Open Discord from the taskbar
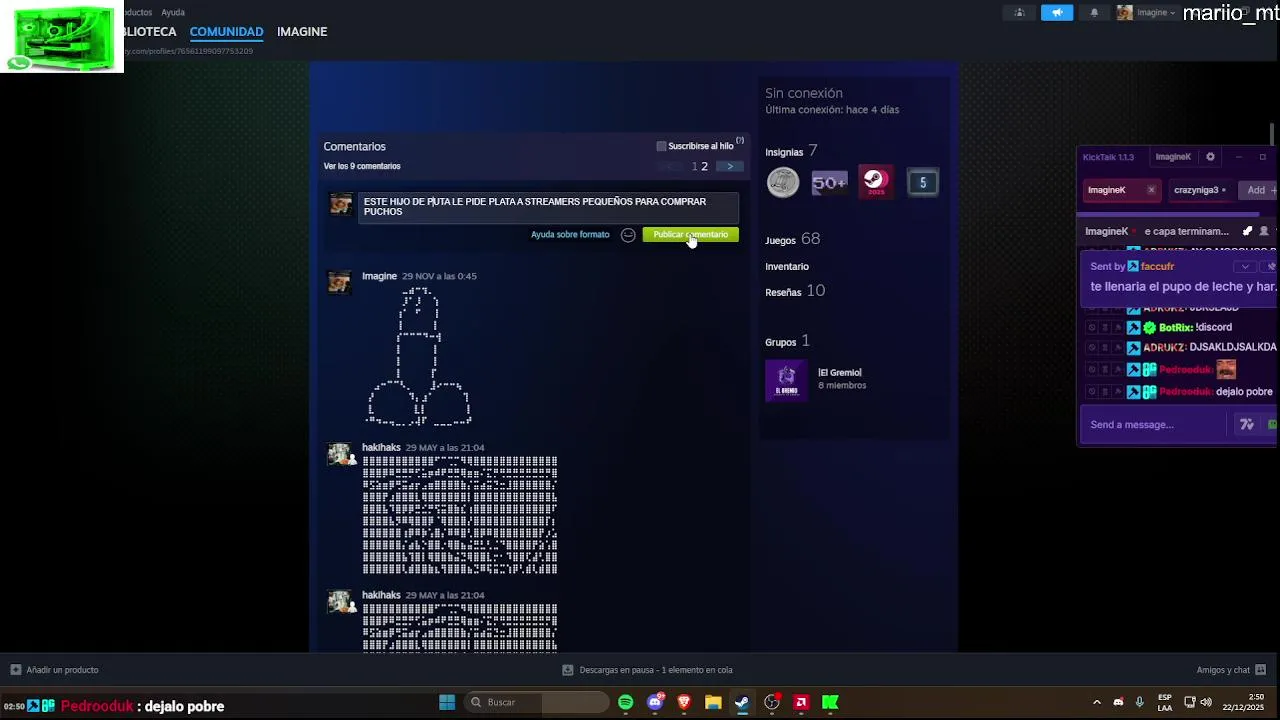 (x=655, y=702)
